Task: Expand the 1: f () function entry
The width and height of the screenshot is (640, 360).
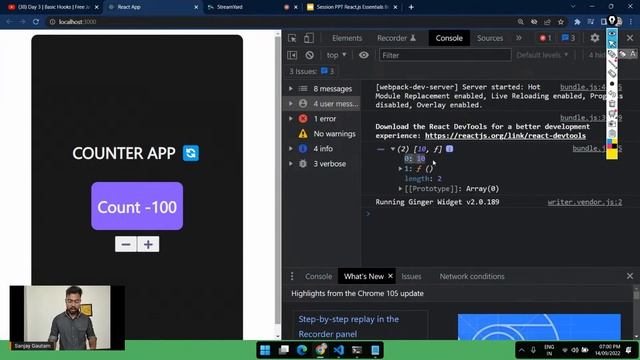Action: click(400, 169)
